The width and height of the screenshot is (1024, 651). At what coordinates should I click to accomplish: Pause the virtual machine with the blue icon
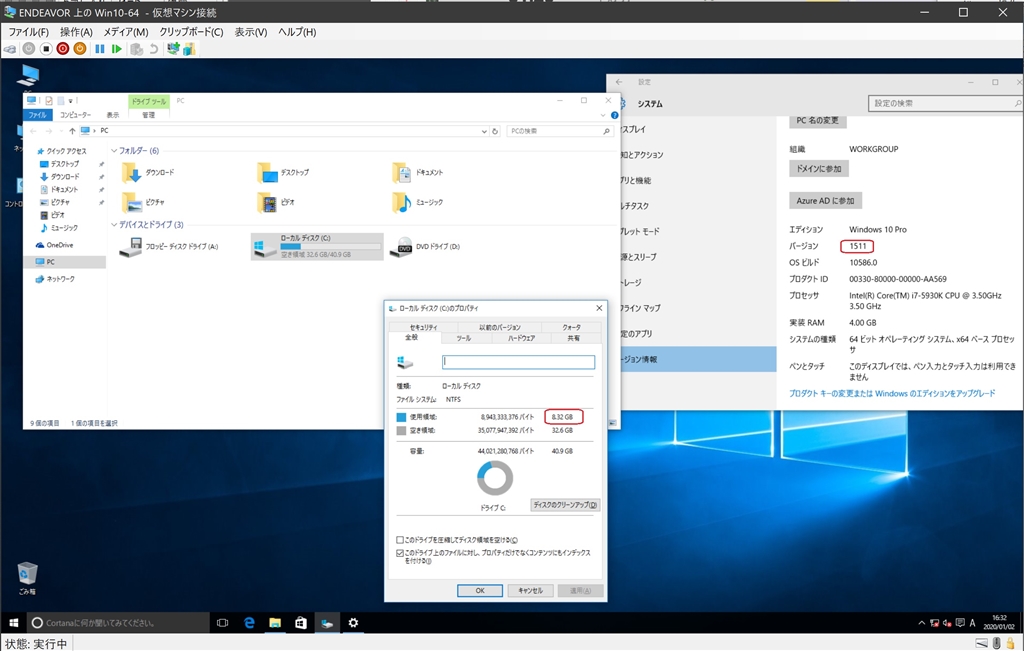[x=100, y=49]
